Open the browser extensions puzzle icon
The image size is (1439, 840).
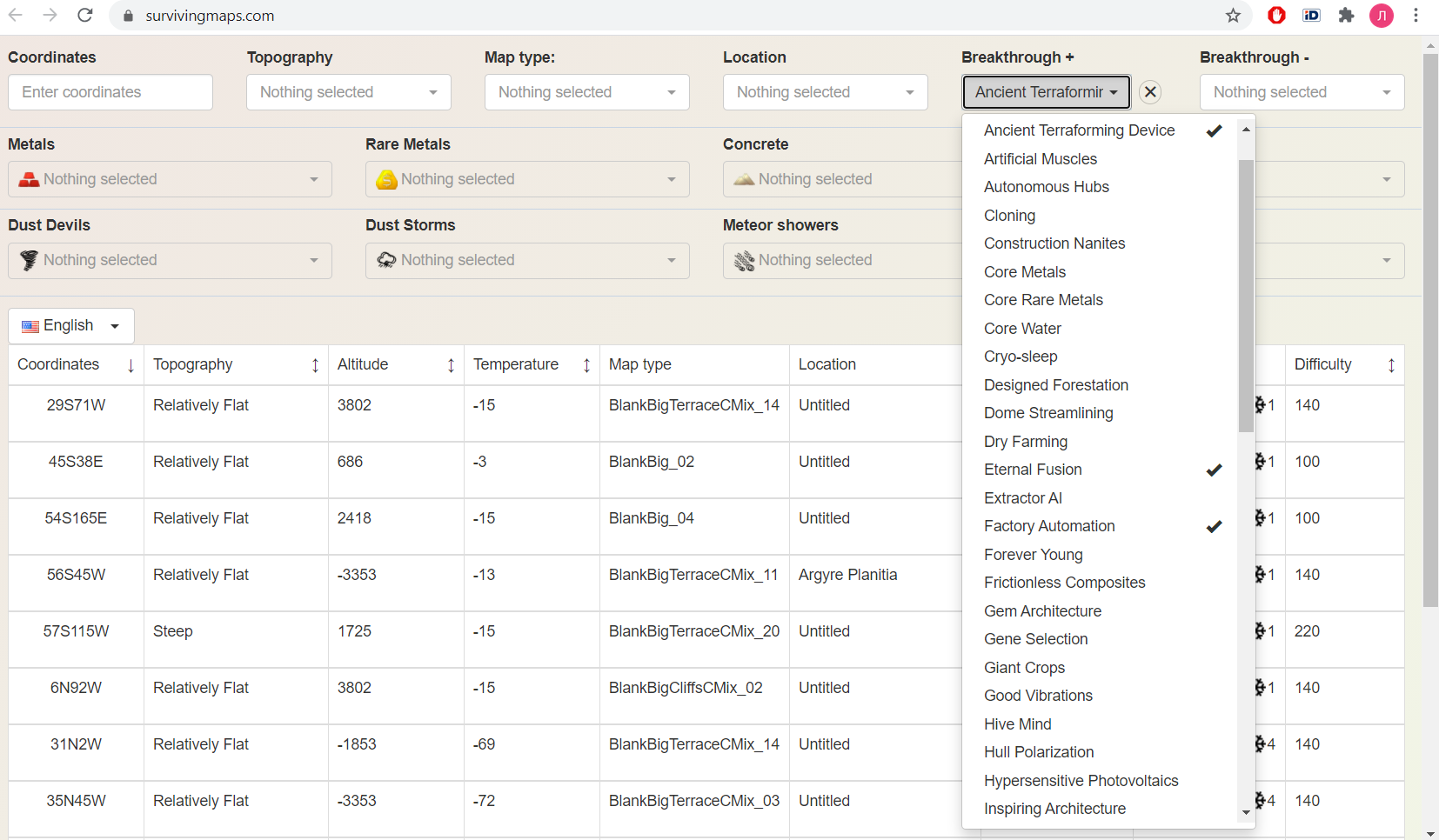[x=1346, y=16]
